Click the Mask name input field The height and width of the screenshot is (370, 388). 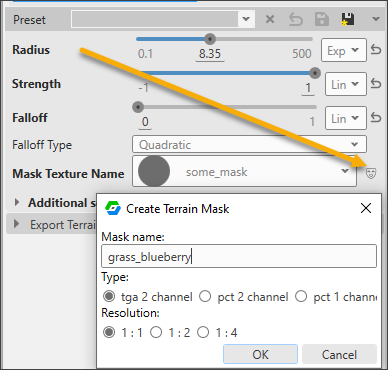[x=239, y=257]
